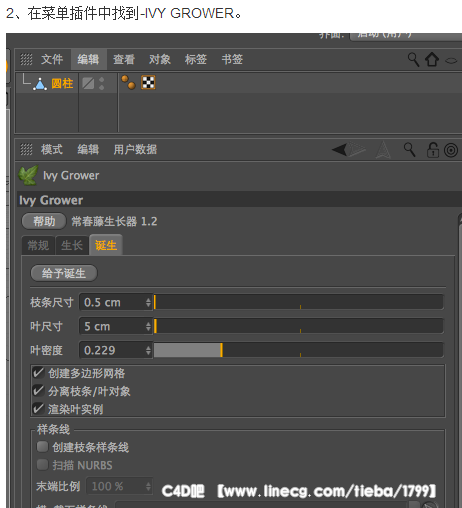The image size is (462, 508).
Task: Click the 末端比例 100 % field
Action: coord(119,486)
